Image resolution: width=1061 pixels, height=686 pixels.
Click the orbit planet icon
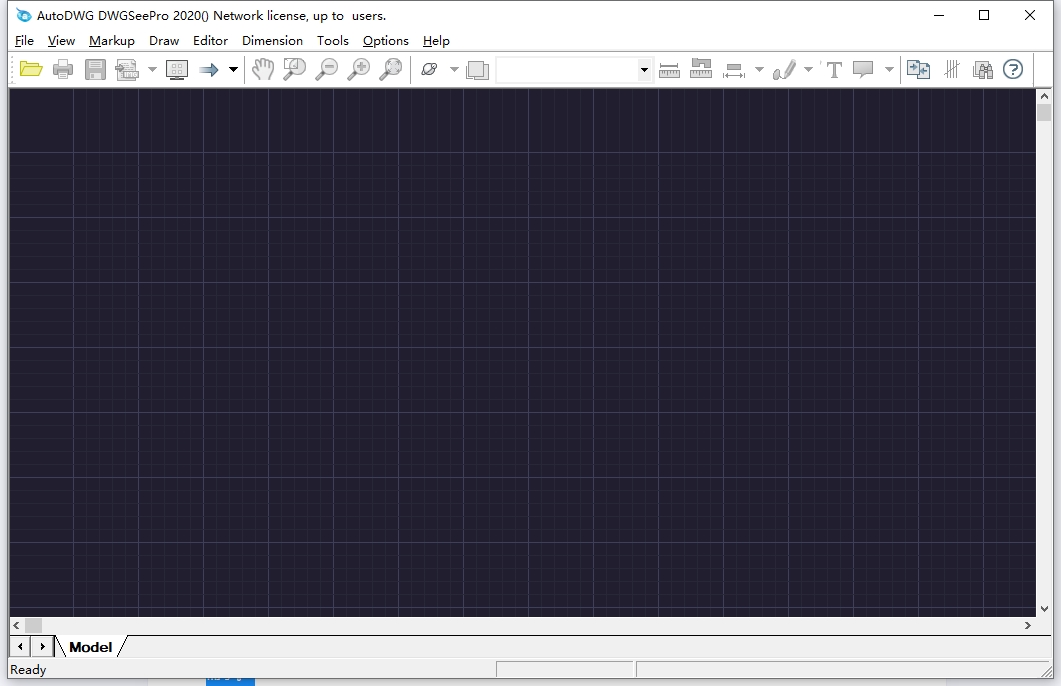tap(429, 69)
